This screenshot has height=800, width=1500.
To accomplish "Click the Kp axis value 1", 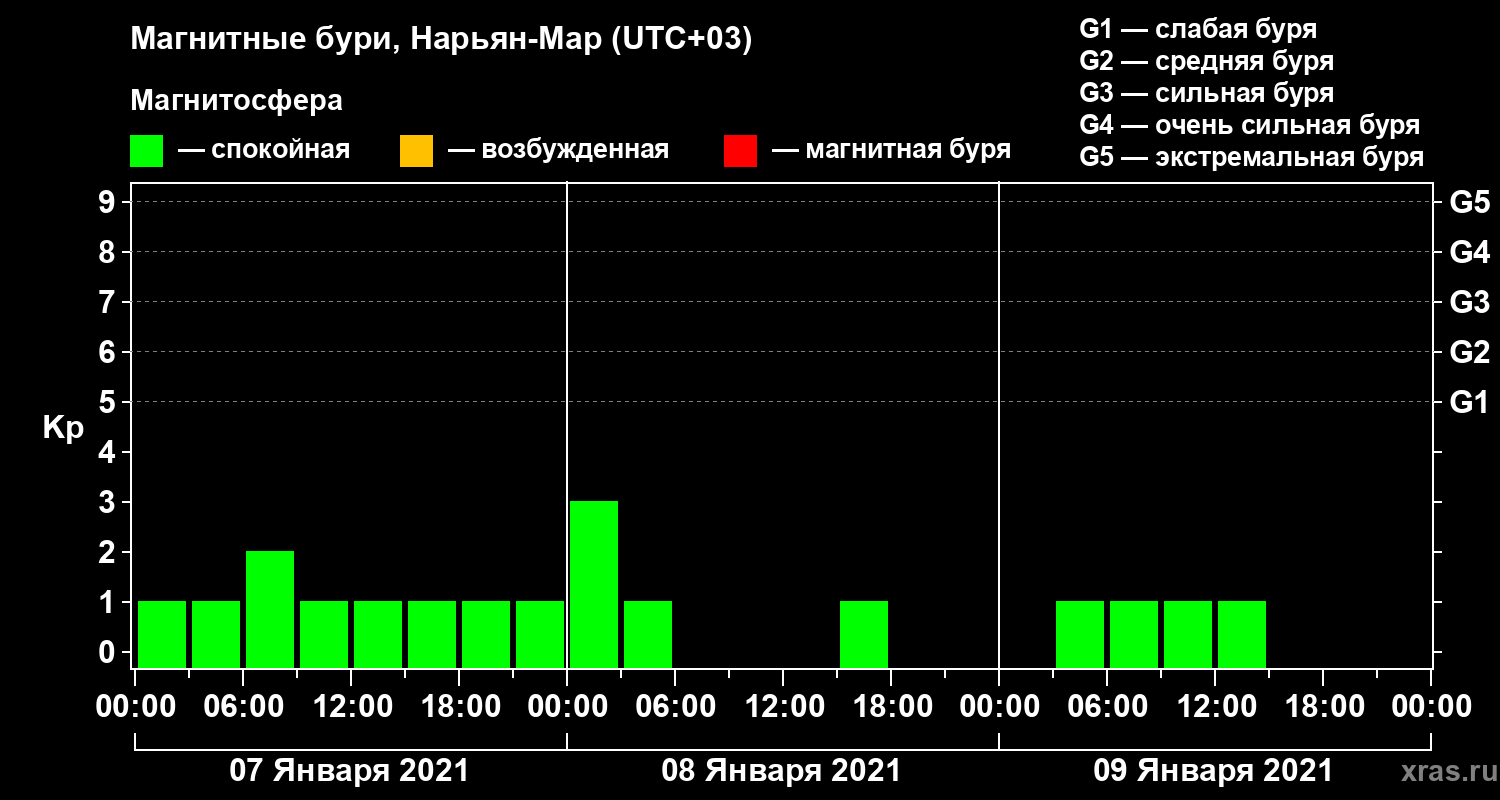I will 109,602.
